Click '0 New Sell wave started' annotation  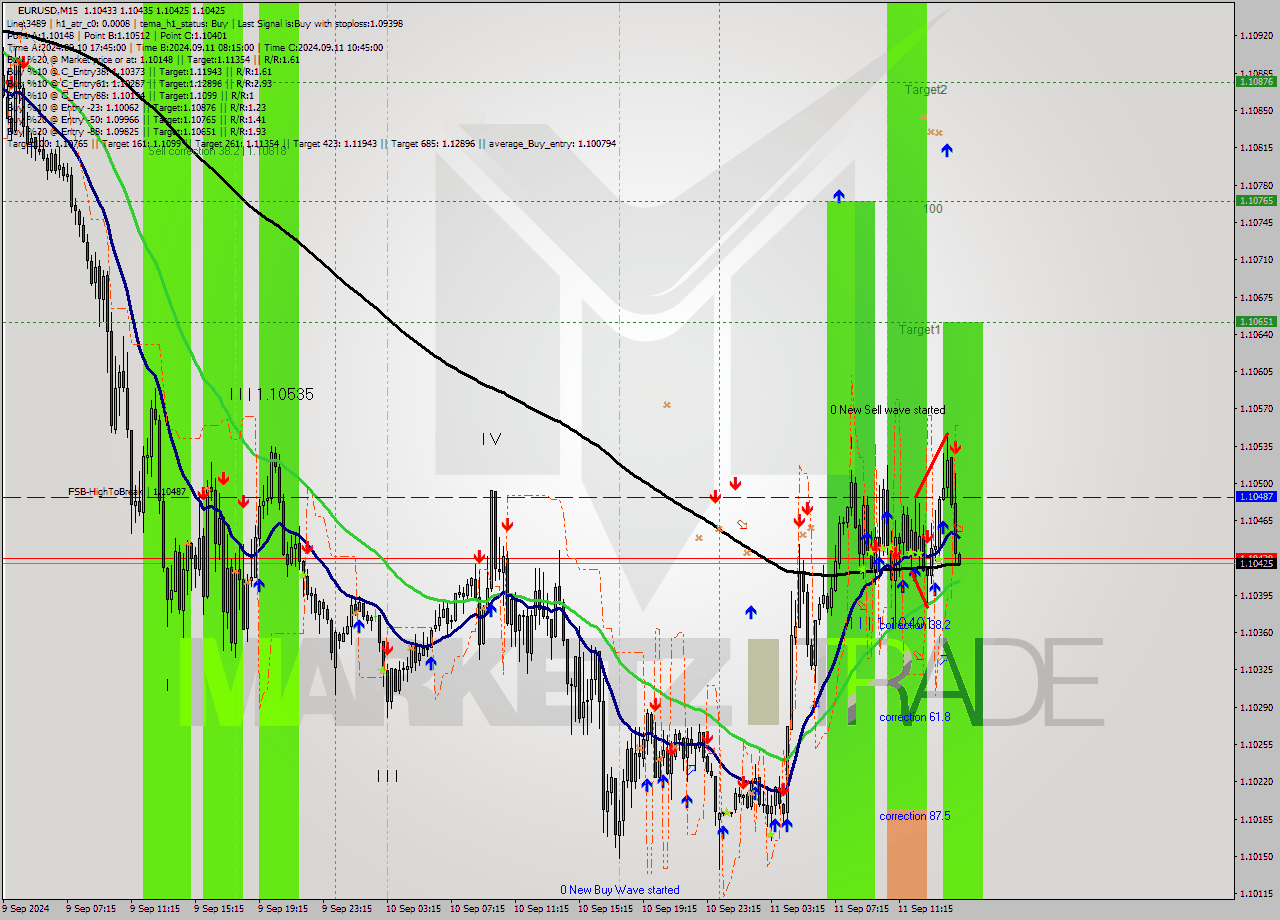pos(887,410)
